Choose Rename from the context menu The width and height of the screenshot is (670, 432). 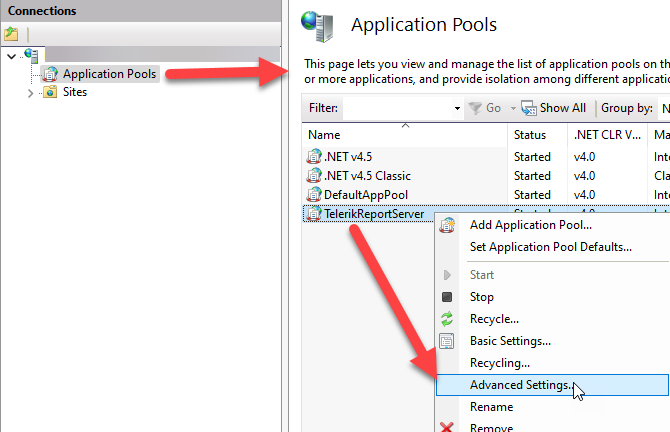pyautogui.click(x=491, y=407)
